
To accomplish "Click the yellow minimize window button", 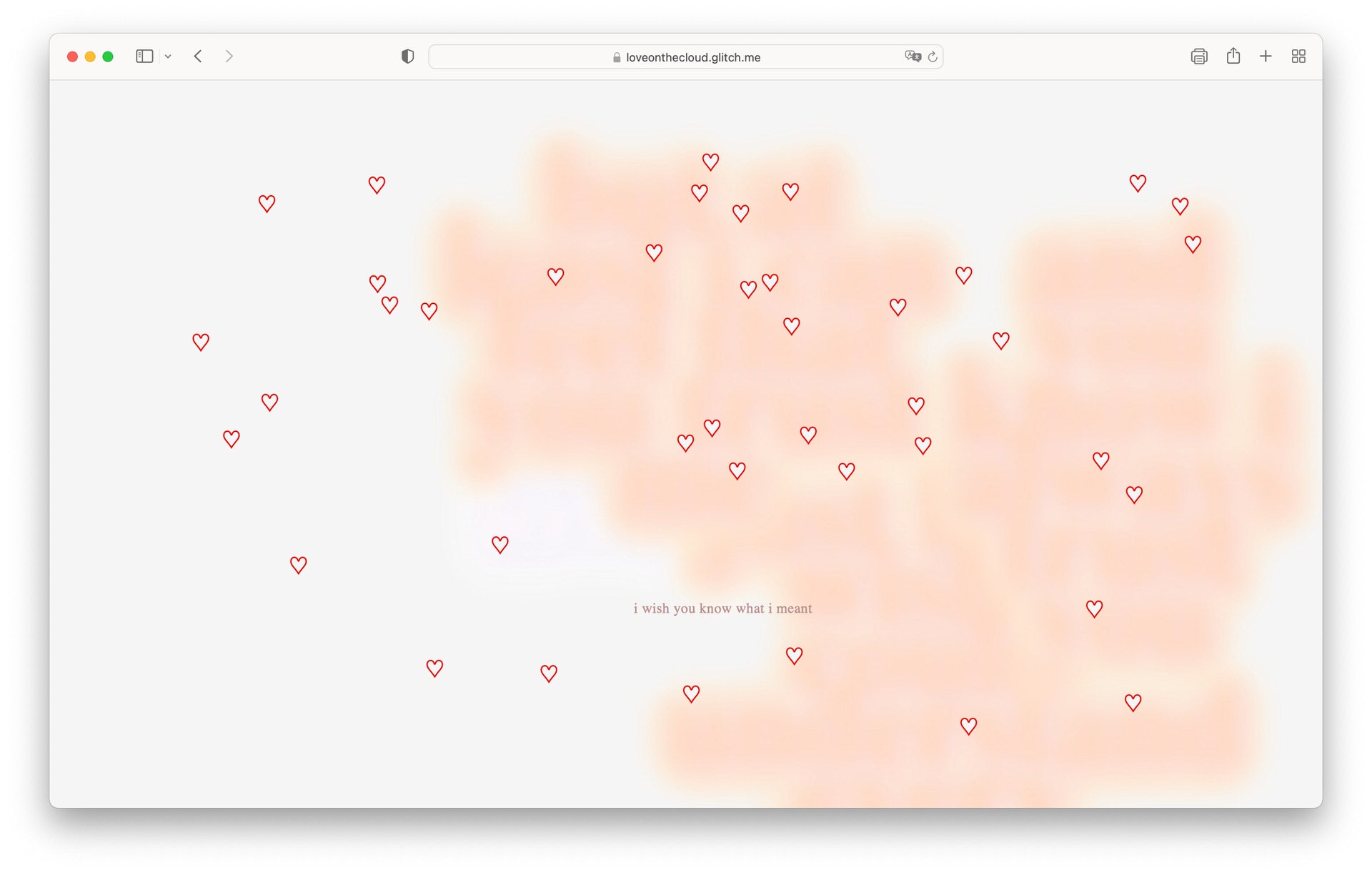I will pyautogui.click(x=90, y=56).
